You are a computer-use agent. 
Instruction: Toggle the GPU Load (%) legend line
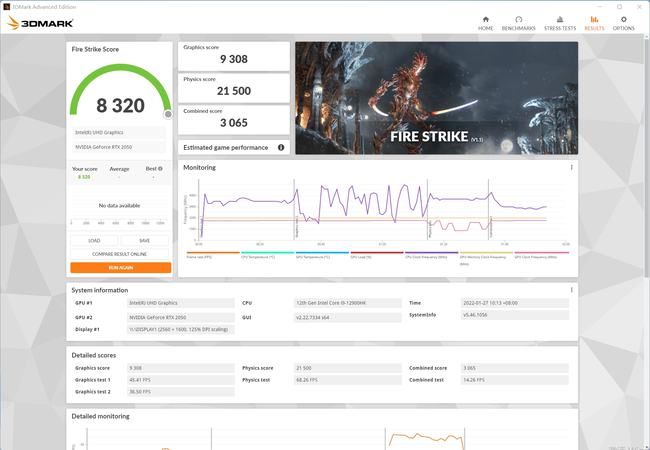pos(377,254)
